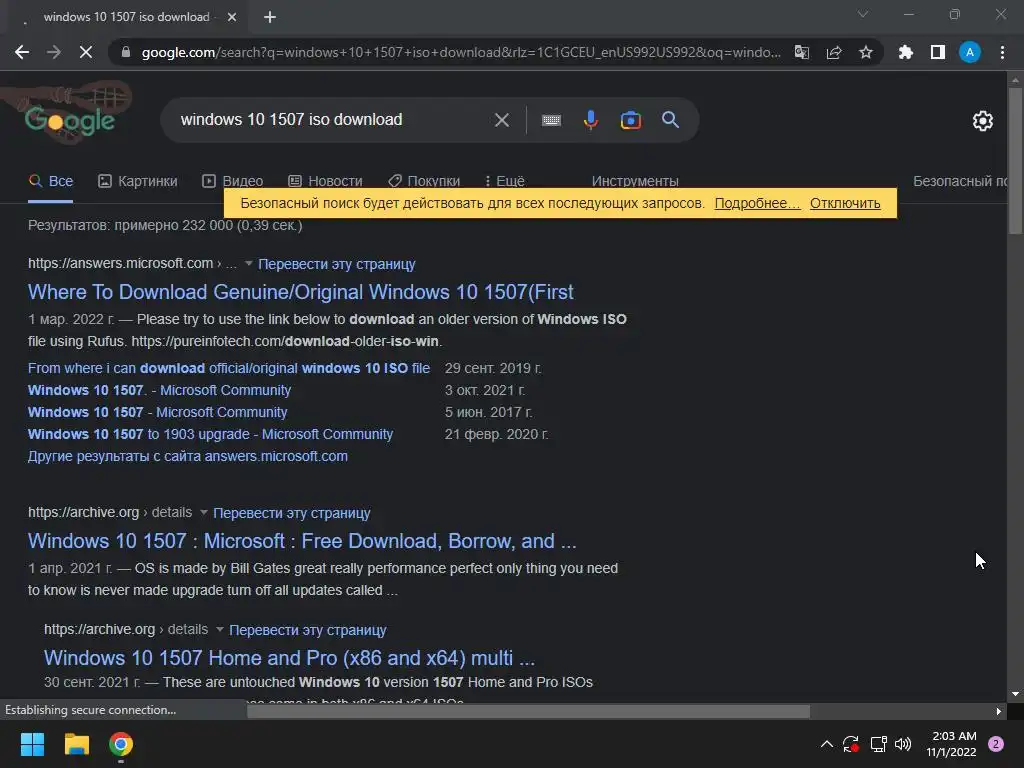Screen dimensions: 1024x768
Task: Bookmark this page with star icon
Action: [865, 52]
